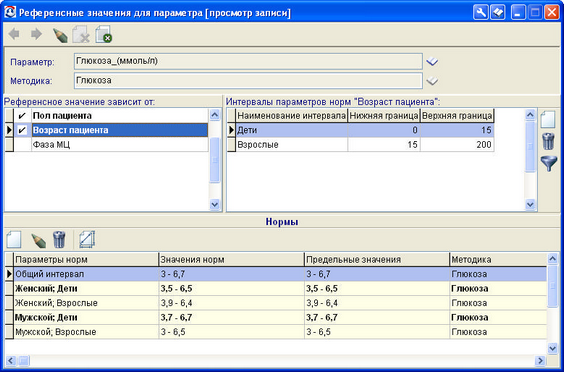Click the row selector beside Взрослые interval
This screenshot has width=564, height=372.
(231, 145)
